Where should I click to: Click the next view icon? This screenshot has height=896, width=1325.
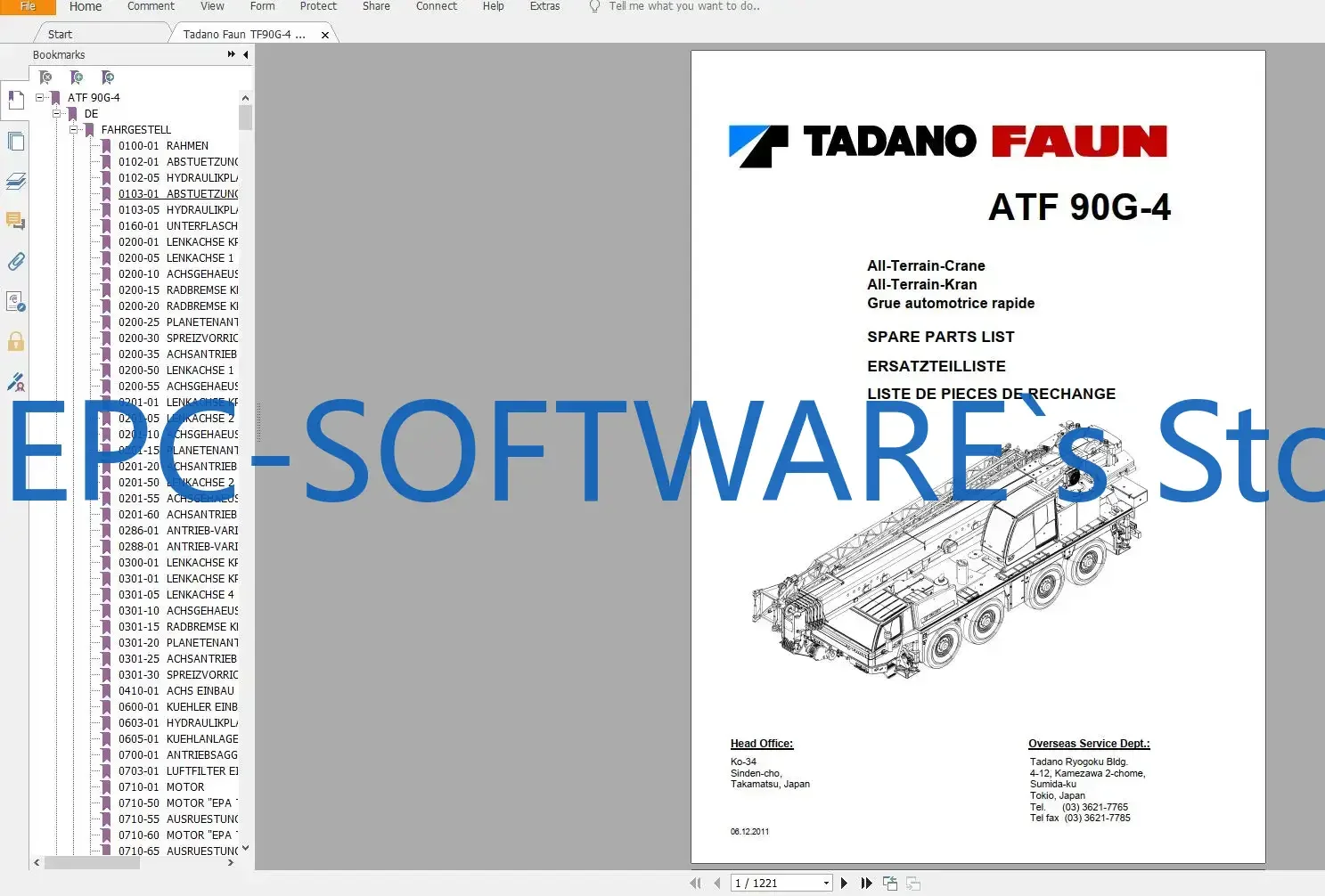pyautogui.click(x=913, y=883)
